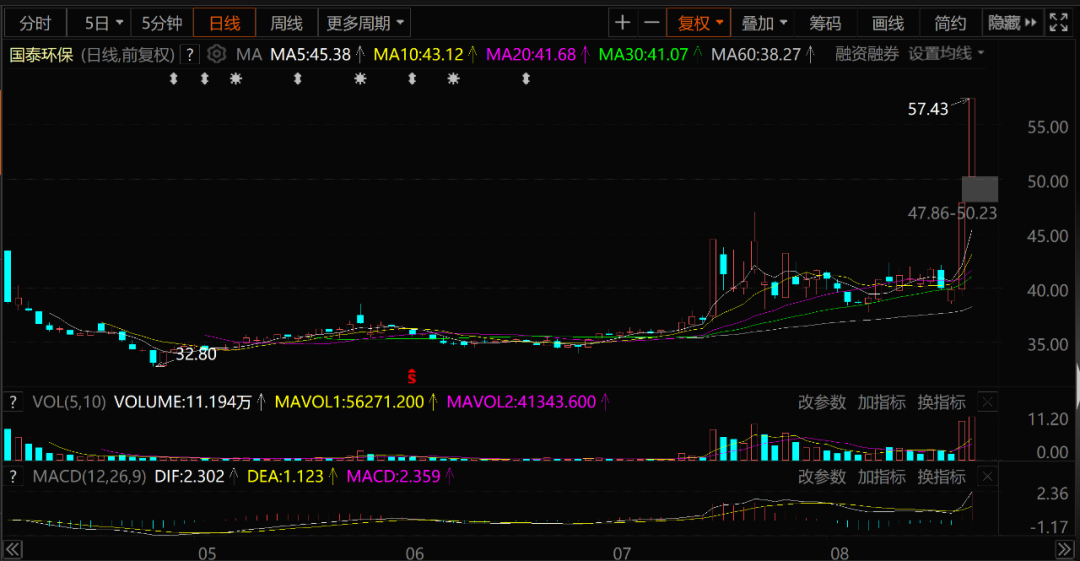Activate the 画线 drawing tool button

click(888, 23)
